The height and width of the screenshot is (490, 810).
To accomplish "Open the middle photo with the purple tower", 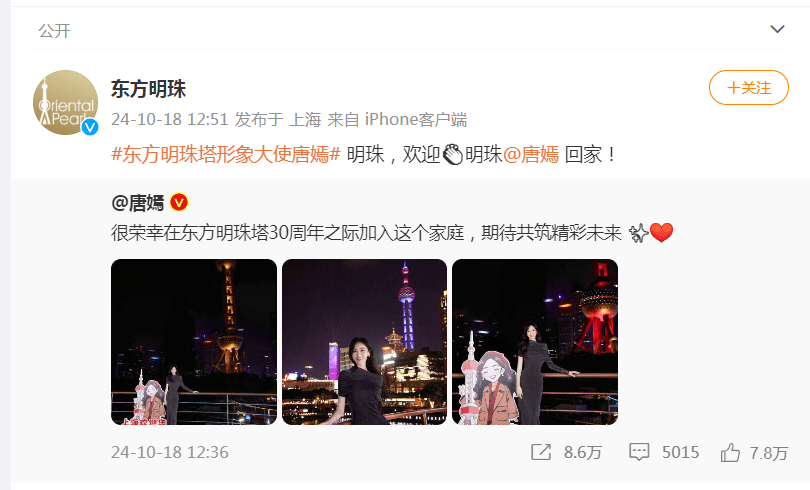I will (x=364, y=342).
